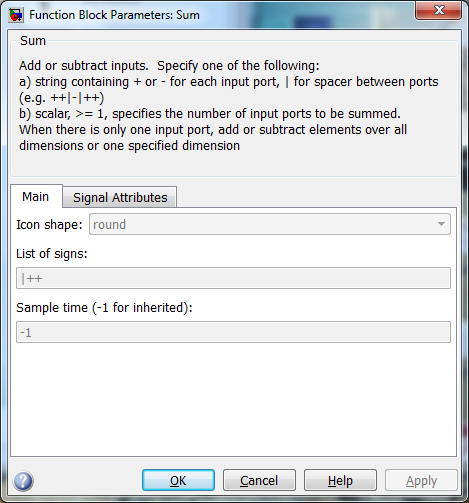The height and width of the screenshot is (503, 469).
Task: Open documentation with the Help button
Action: coord(340,480)
